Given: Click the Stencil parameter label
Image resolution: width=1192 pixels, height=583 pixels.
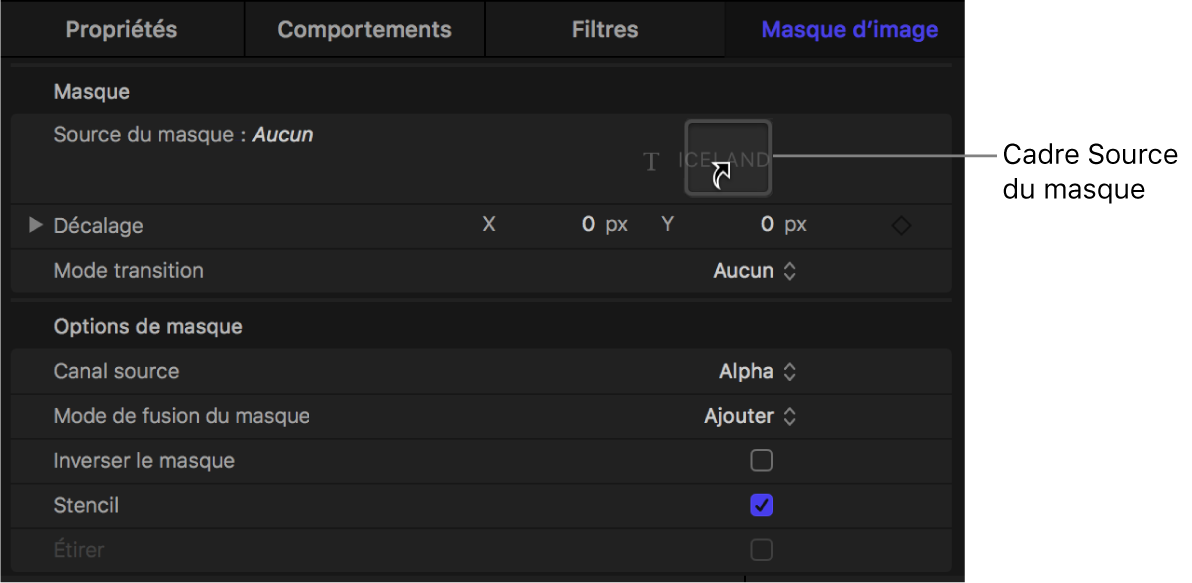Looking at the screenshot, I should click(x=86, y=505).
